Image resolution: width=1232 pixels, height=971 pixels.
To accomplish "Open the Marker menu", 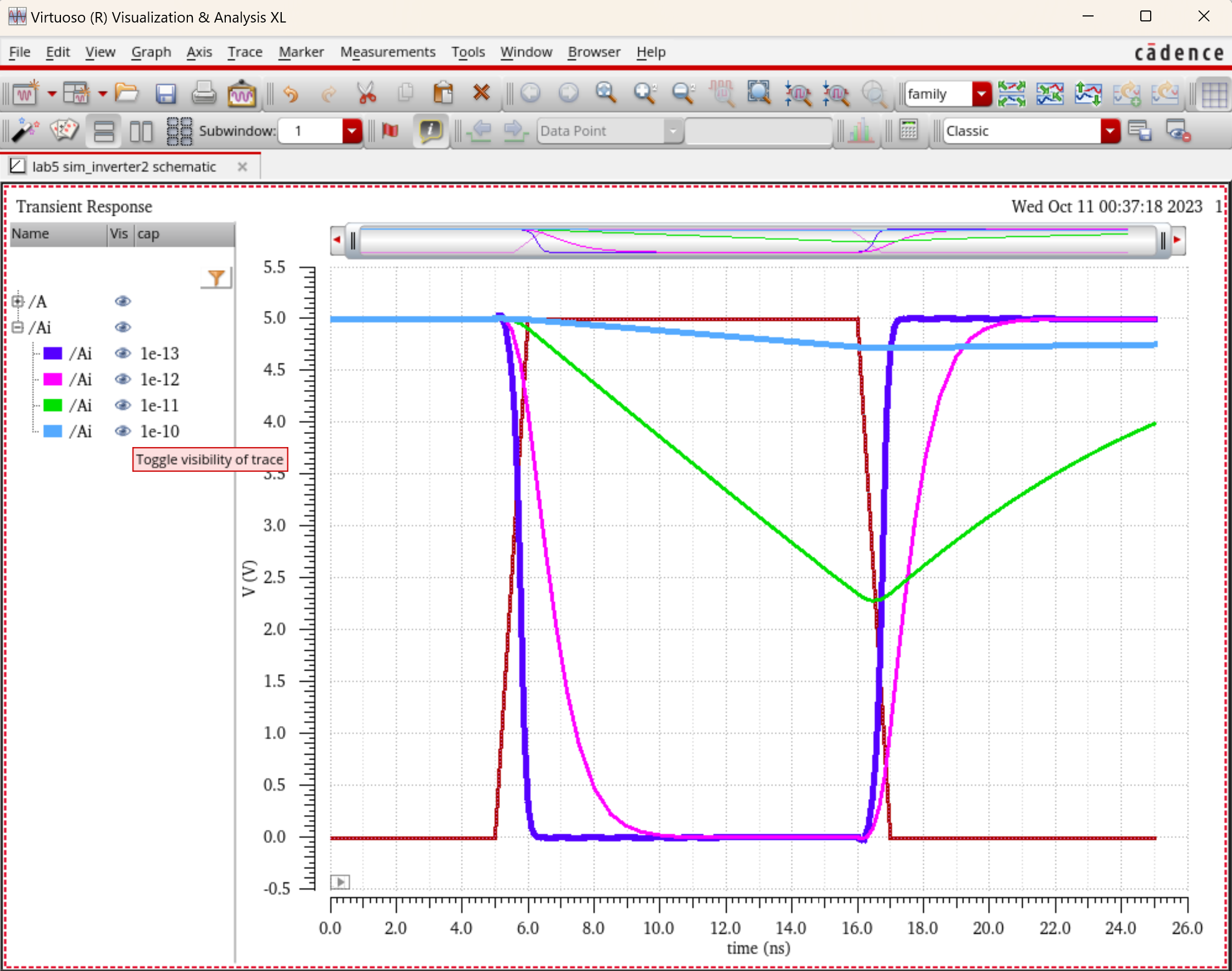I will (301, 52).
